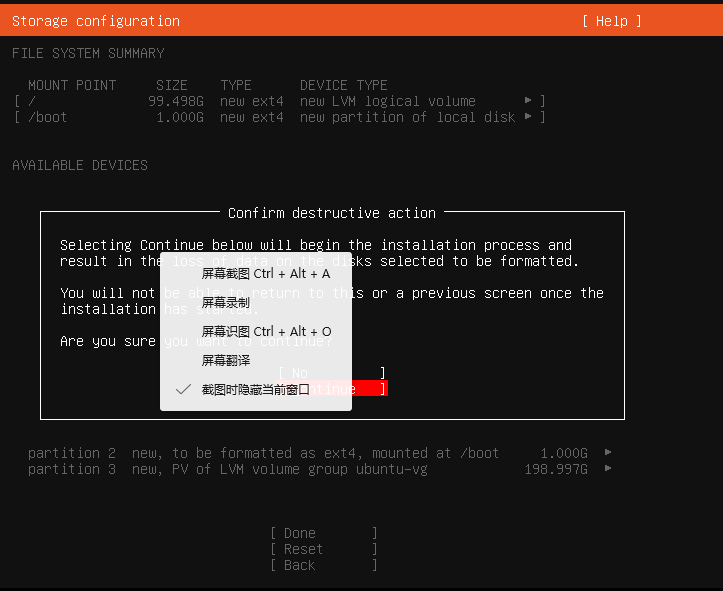Select the AVAILABLE DEVICES heading
723x591 pixels.
[x=80, y=165]
